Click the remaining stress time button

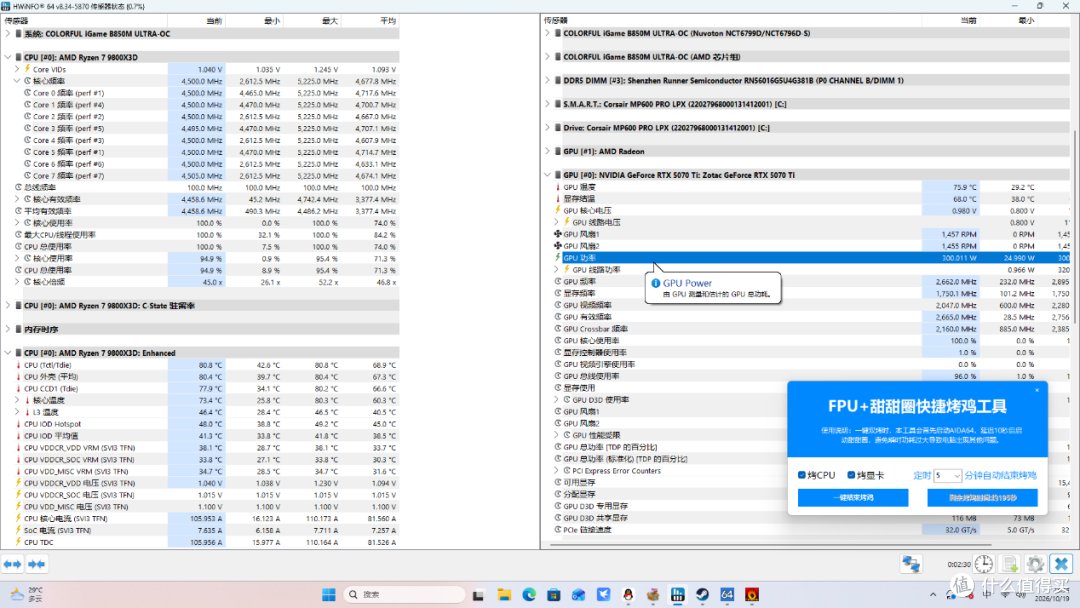[982, 497]
